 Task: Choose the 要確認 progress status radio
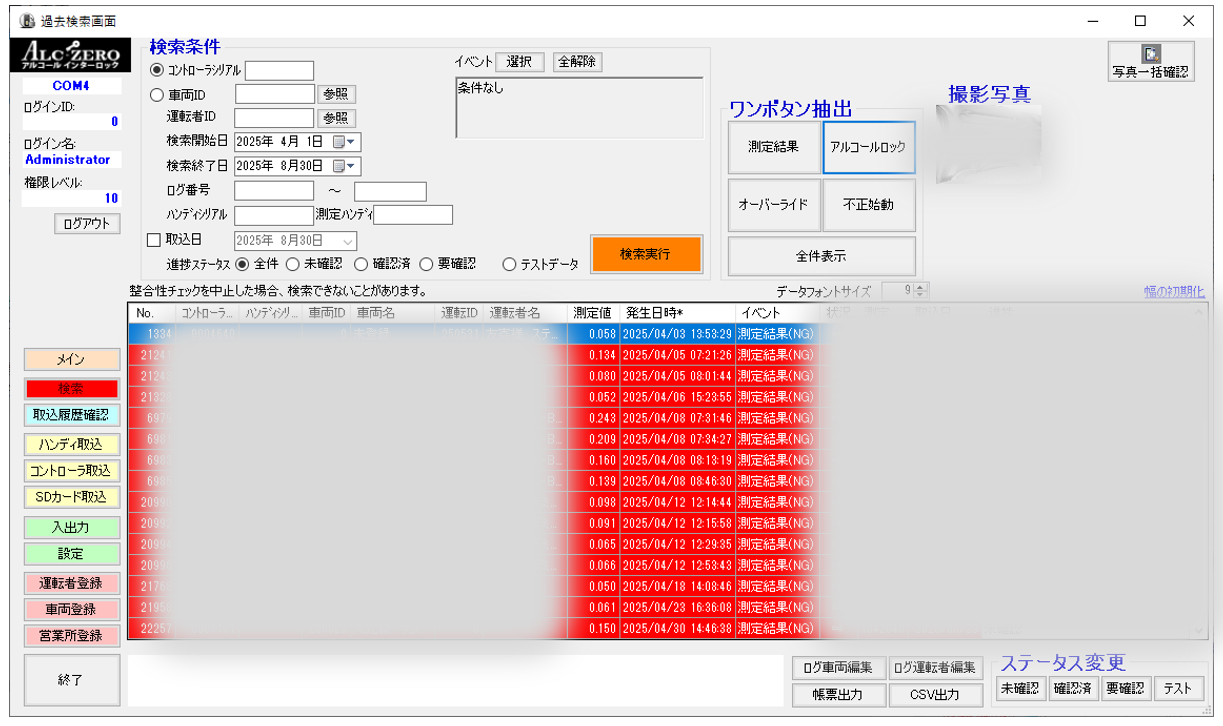point(426,264)
